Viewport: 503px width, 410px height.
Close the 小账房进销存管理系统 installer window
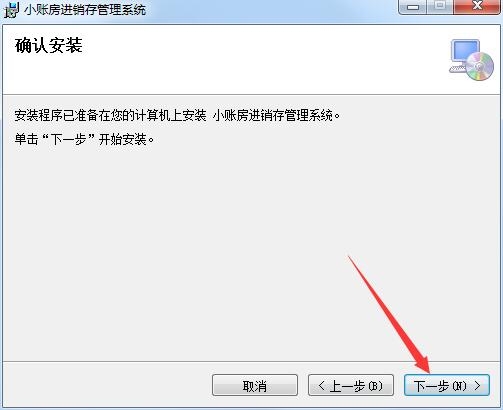point(477,7)
